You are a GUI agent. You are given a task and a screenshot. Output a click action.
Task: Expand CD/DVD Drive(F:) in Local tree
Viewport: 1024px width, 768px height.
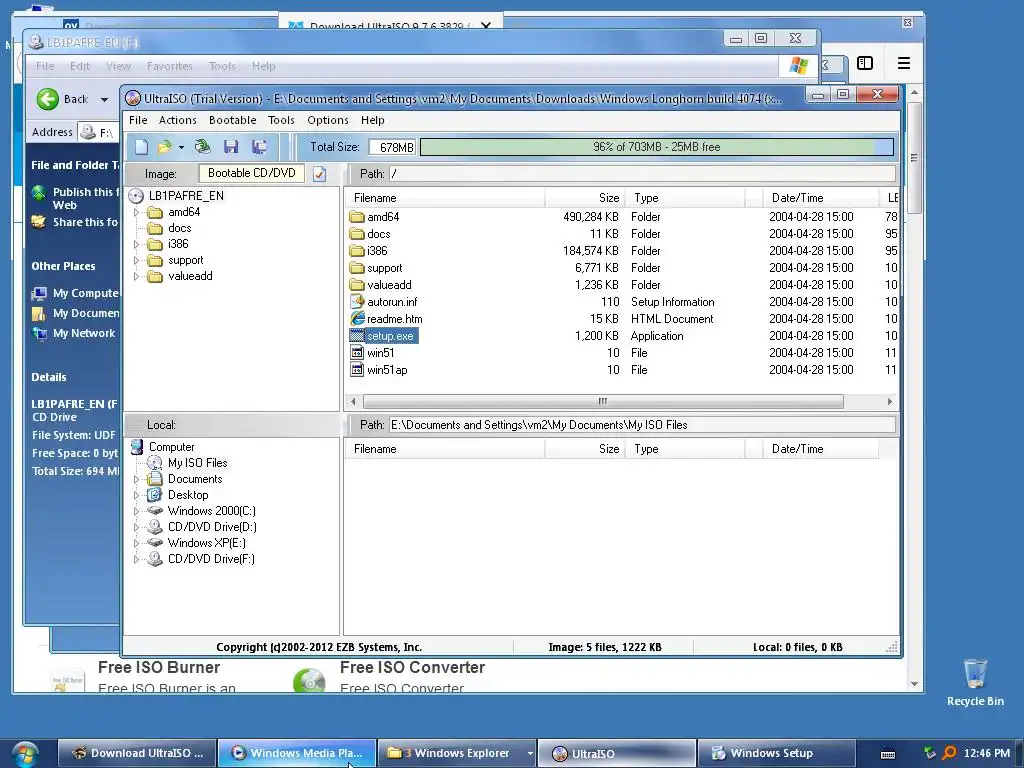click(x=136, y=560)
